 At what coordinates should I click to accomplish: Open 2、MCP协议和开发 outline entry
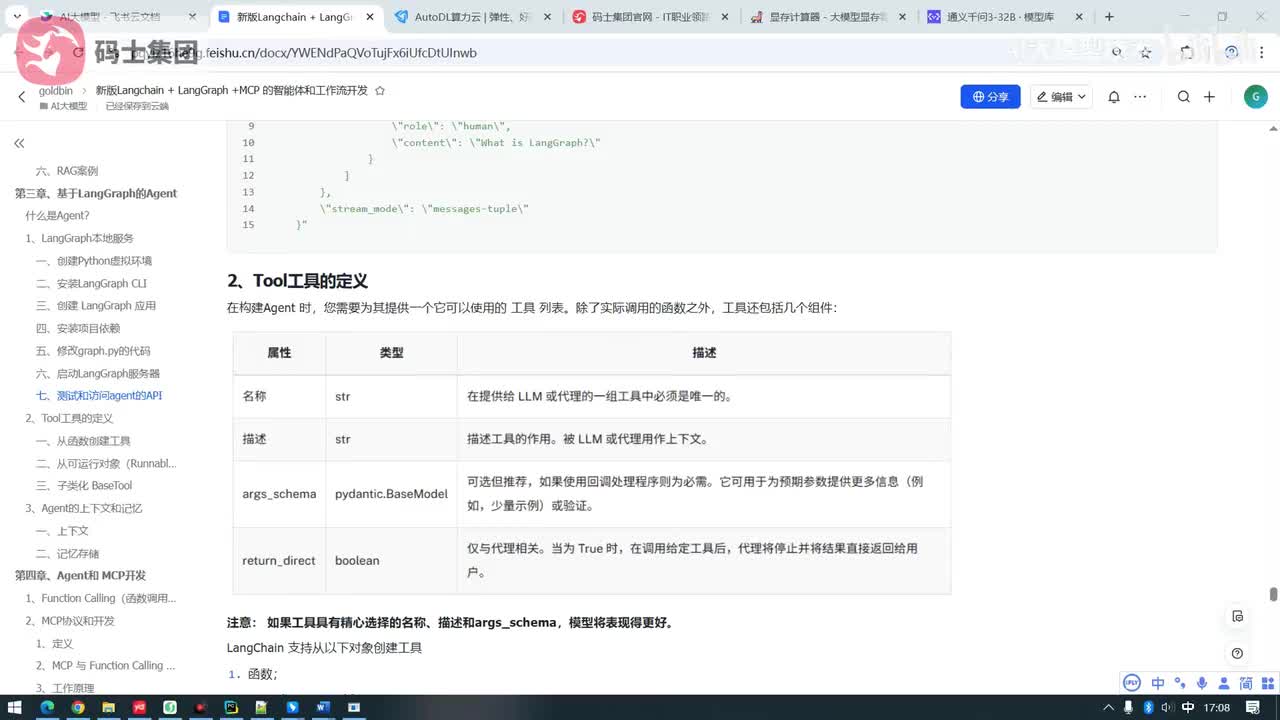tap(70, 621)
